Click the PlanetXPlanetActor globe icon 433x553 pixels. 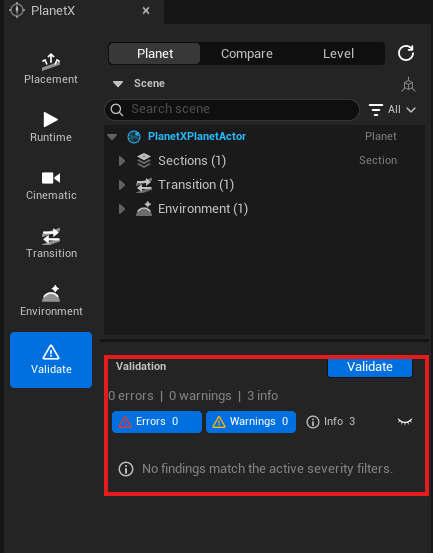tap(134, 136)
